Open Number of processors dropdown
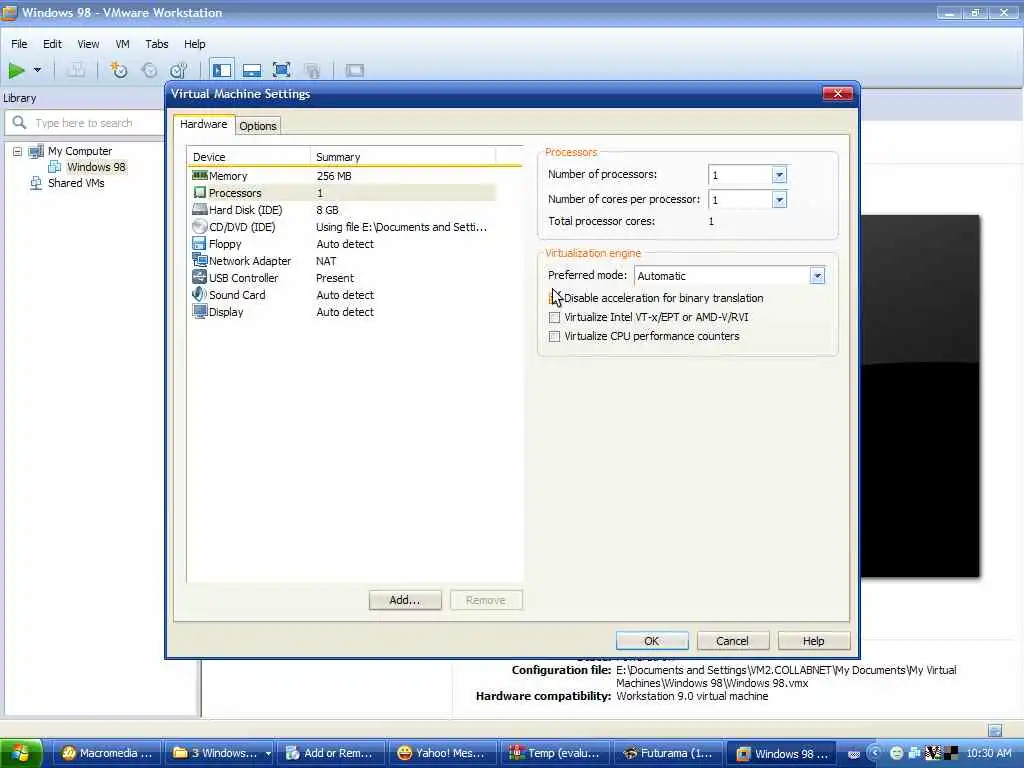1024x768 pixels. (779, 175)
